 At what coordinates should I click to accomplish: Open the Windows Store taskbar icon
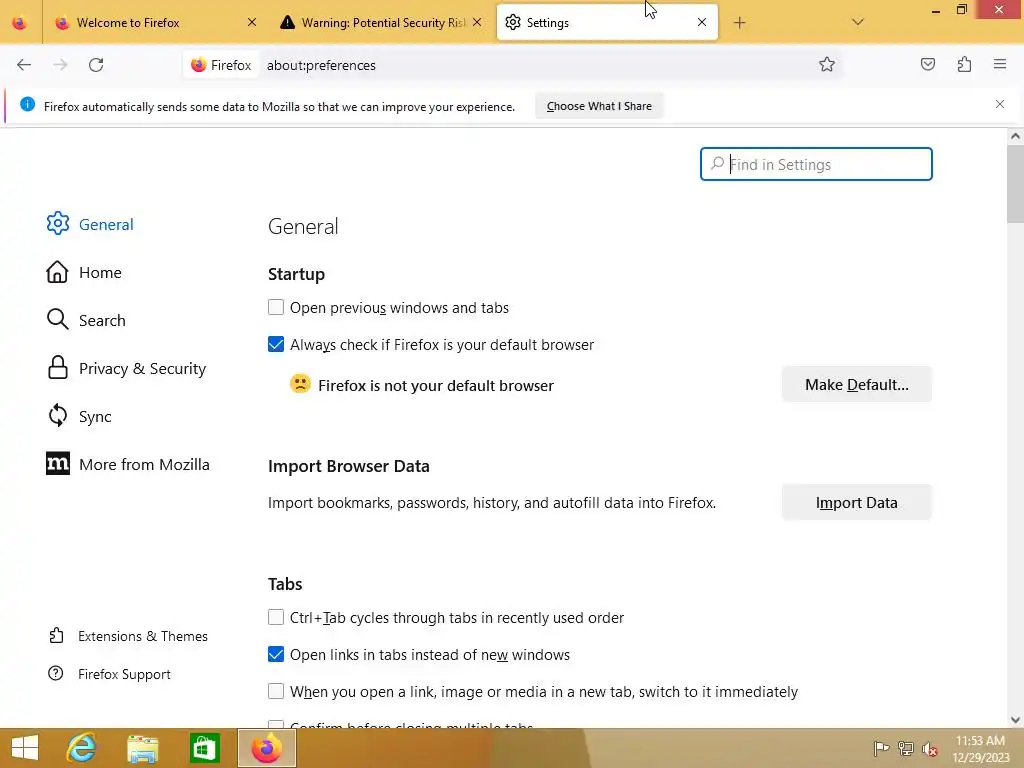point(204,748)
